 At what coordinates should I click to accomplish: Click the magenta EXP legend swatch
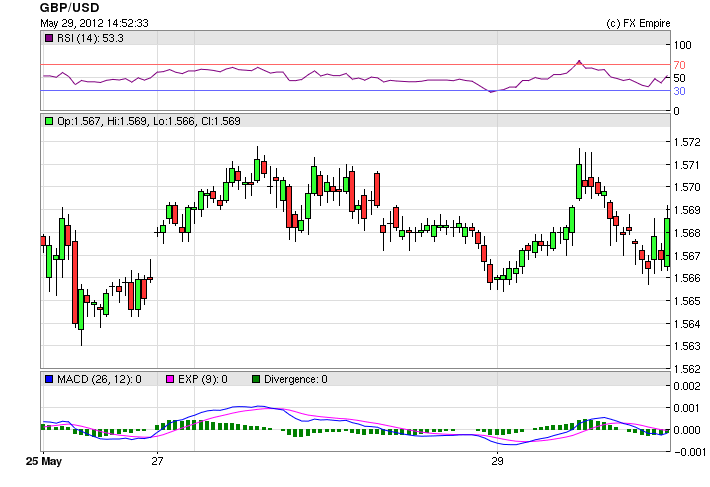[170, 379]
